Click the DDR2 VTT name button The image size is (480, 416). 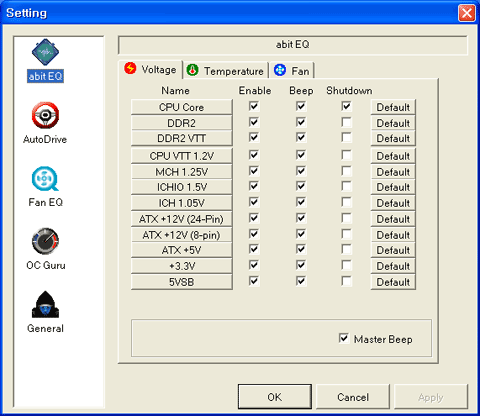[182, 138]
